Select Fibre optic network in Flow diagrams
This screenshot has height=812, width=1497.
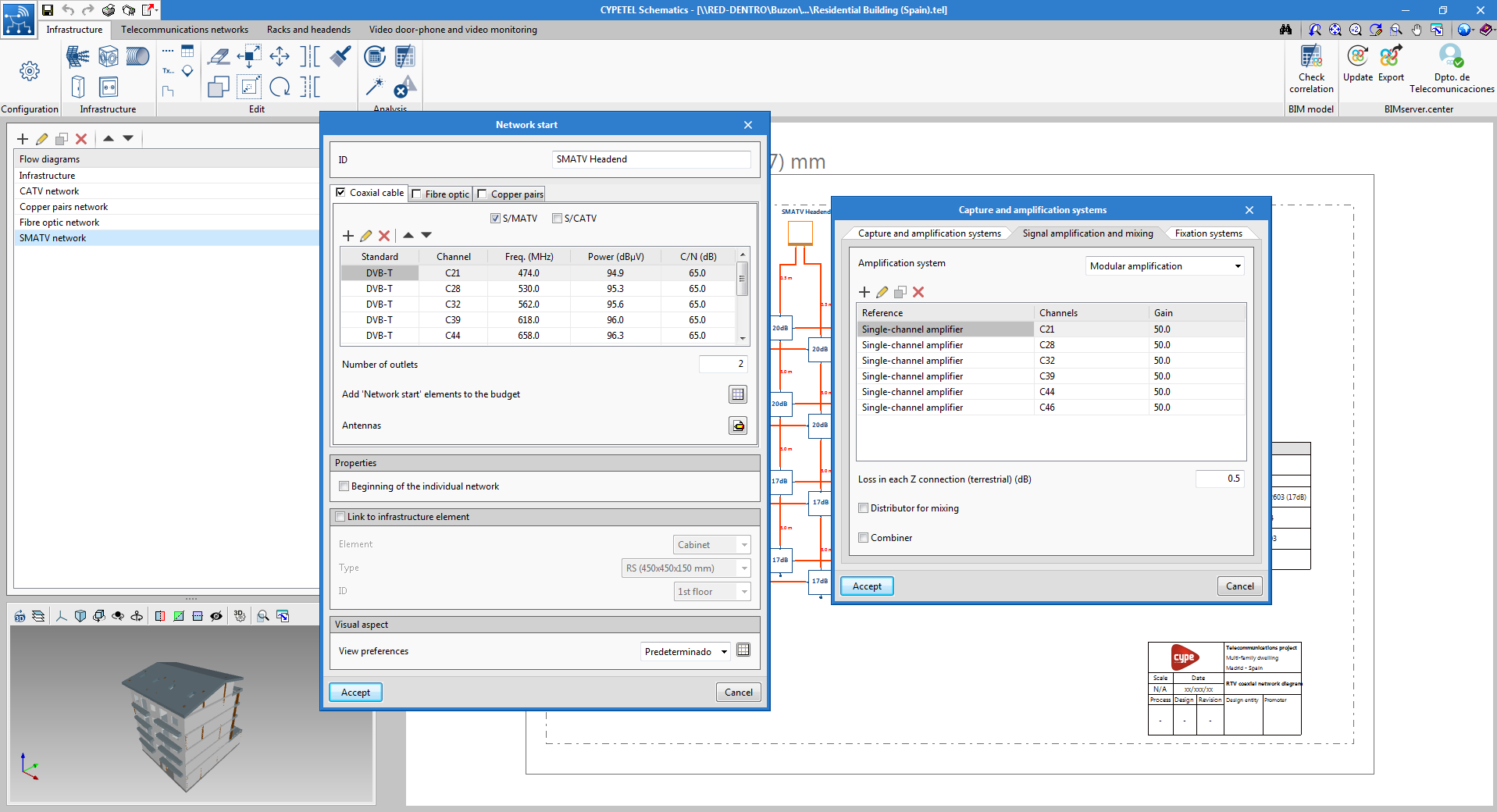point(166,223)
